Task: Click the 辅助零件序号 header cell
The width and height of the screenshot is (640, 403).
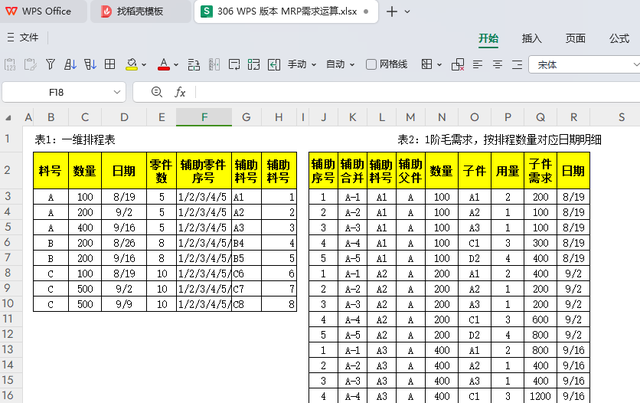Action: point(204,171)
